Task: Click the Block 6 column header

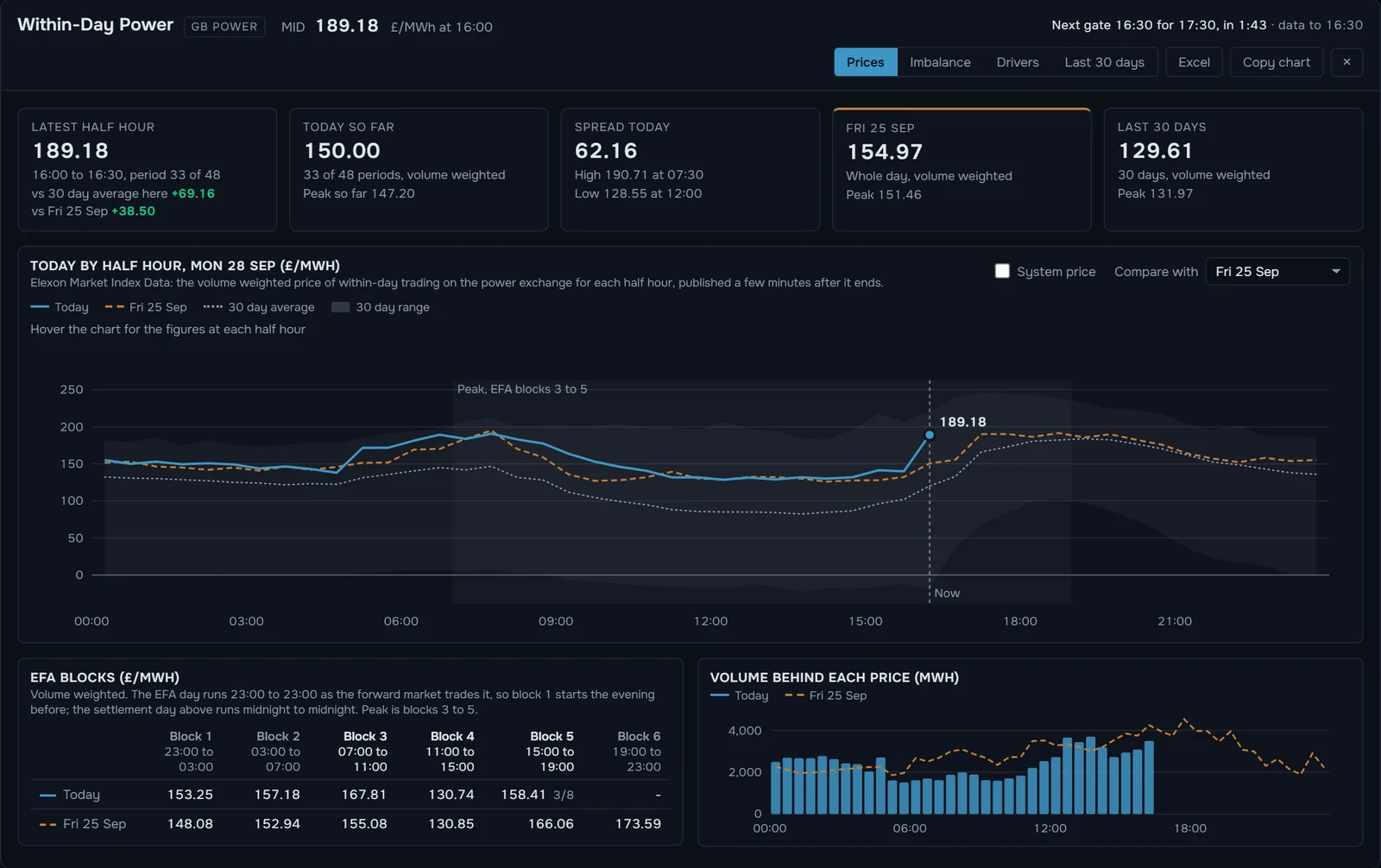Action: [638, 752]
